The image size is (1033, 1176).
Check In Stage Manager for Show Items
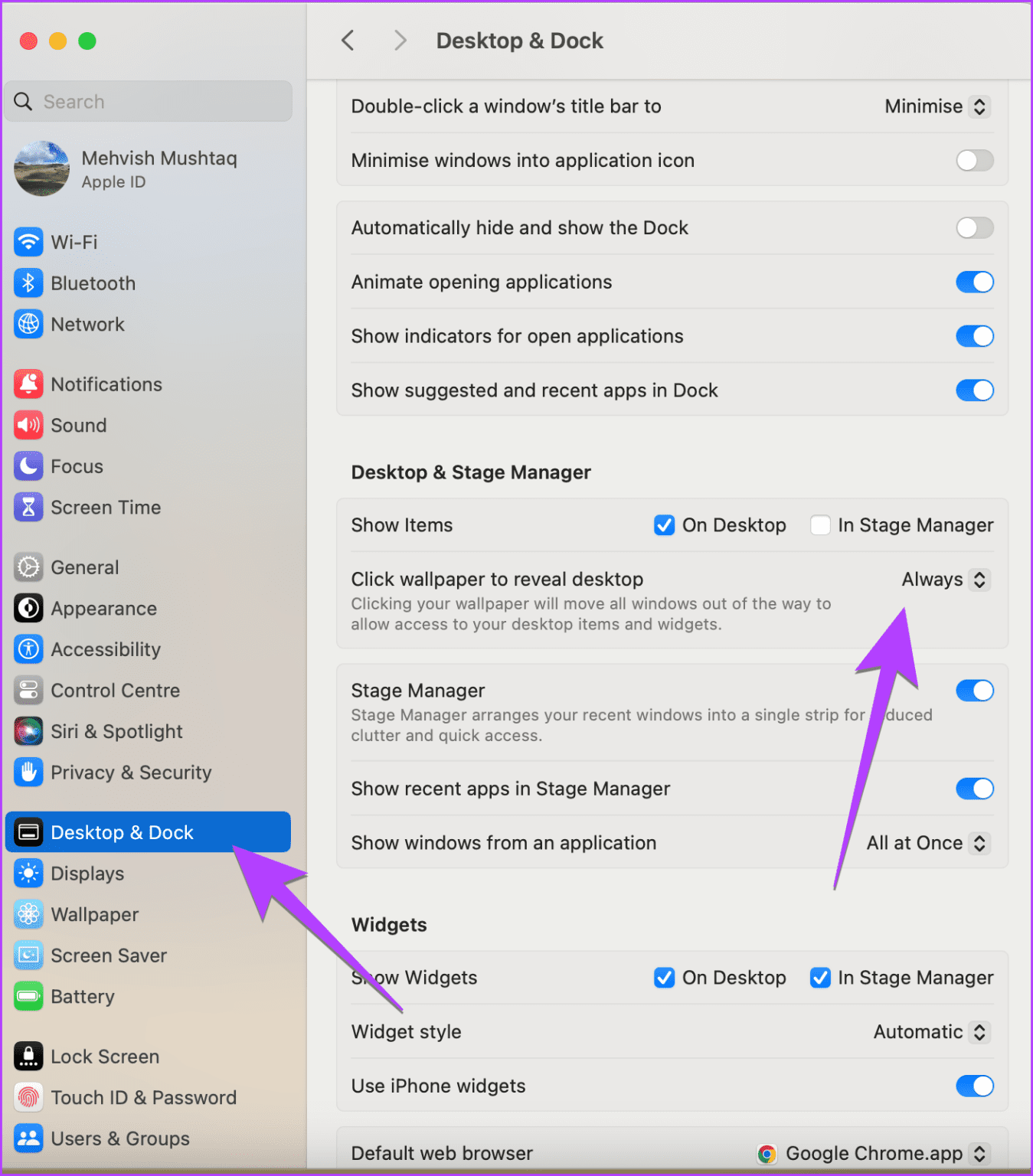pos(820,525)
